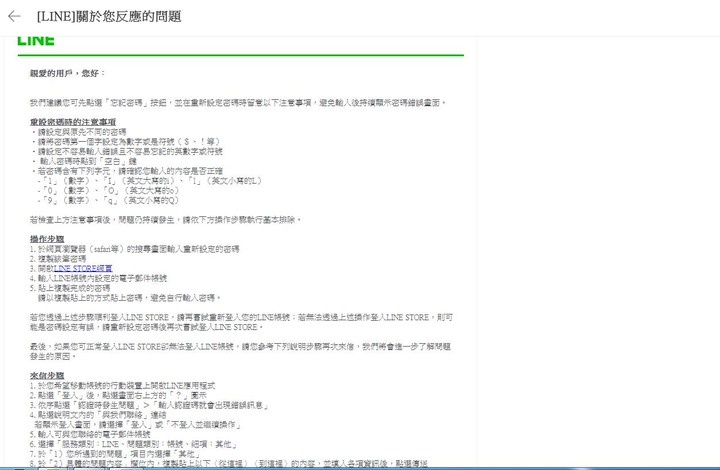Click the paragraph starting "最後,如果您可正常登入LINE STORE"

click(x=240, y=351)
